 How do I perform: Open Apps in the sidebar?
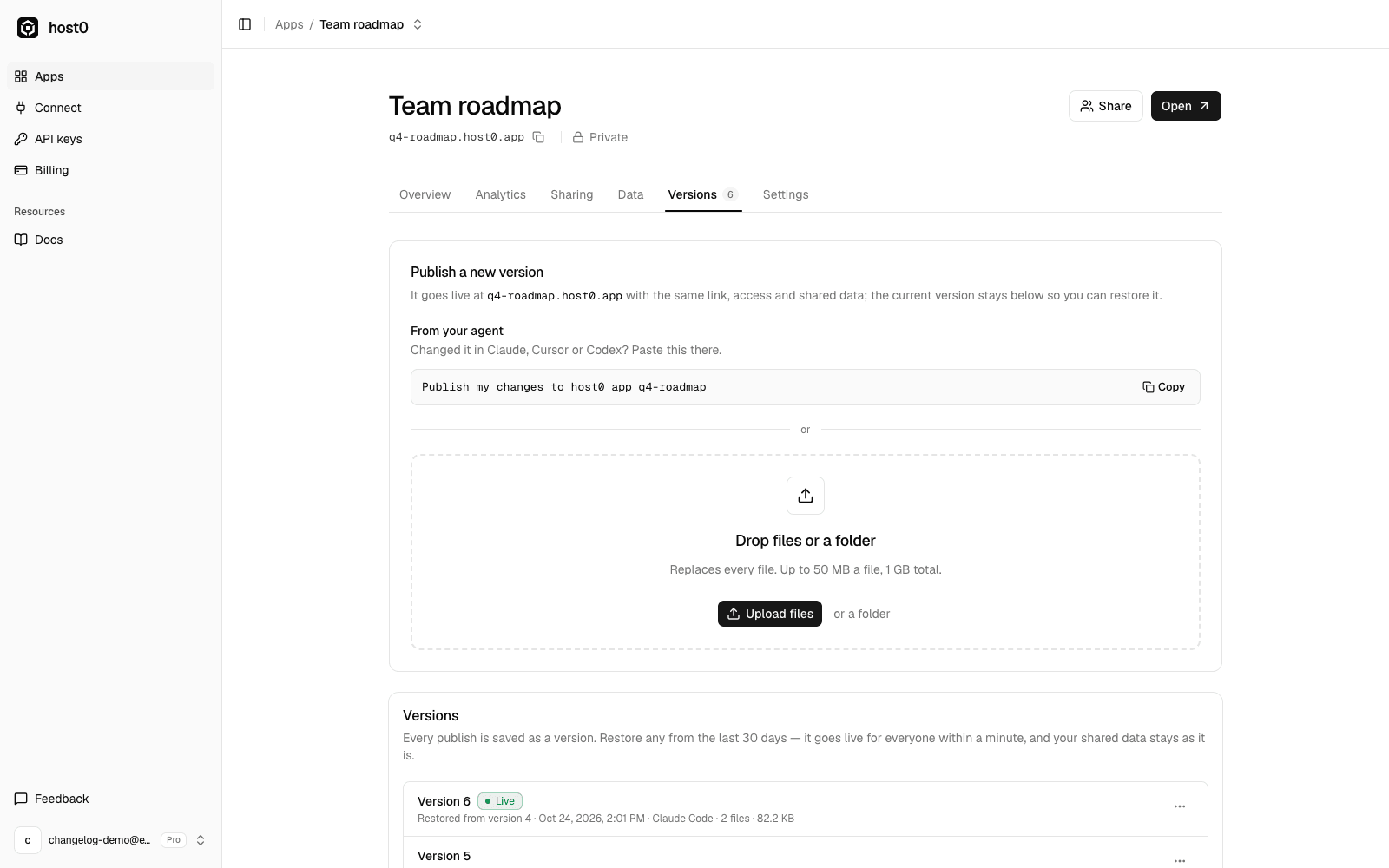110,76
